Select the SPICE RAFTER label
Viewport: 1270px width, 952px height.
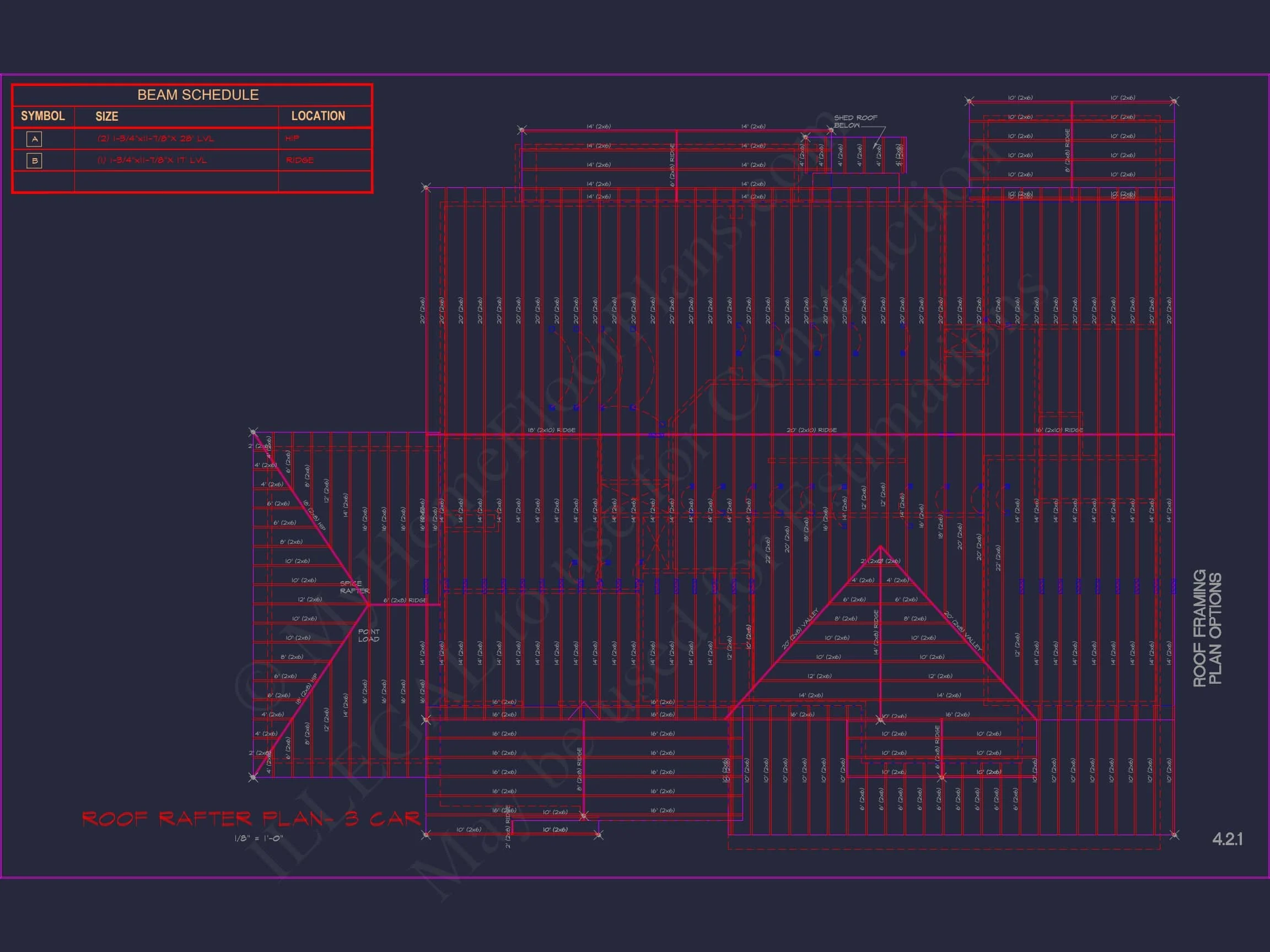point(354,587)
